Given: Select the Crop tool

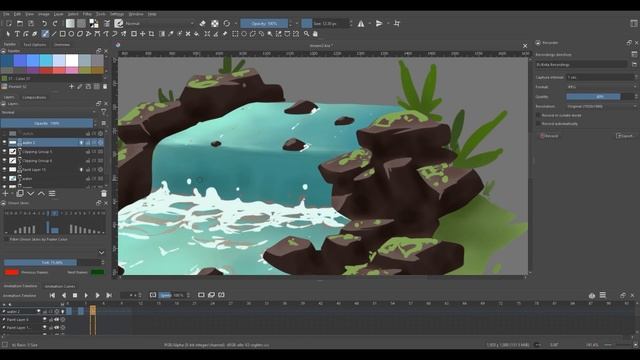Looking at the screenshot, I should (151, 34).
